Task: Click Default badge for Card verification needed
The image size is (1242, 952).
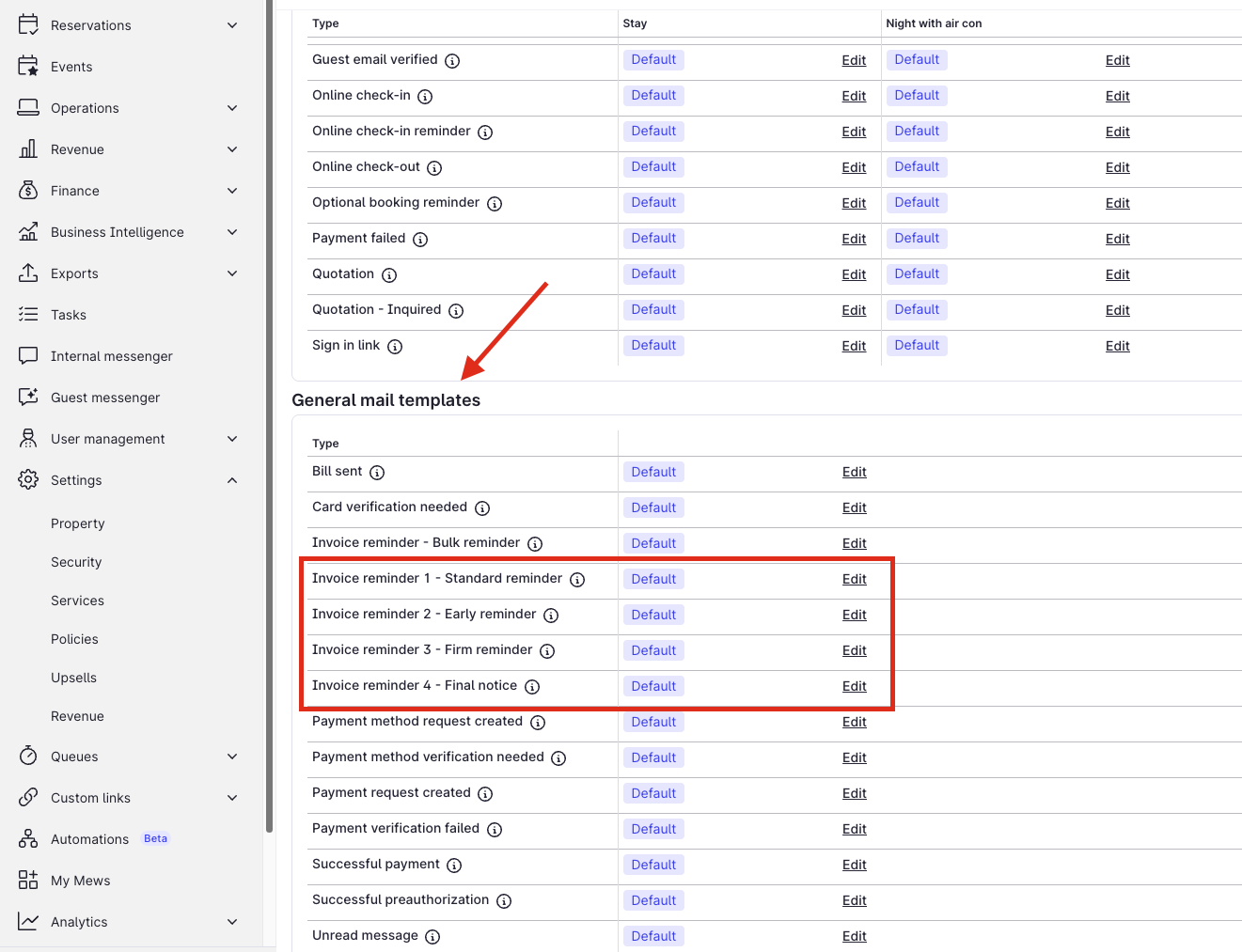Action: [x=653, y=507]
